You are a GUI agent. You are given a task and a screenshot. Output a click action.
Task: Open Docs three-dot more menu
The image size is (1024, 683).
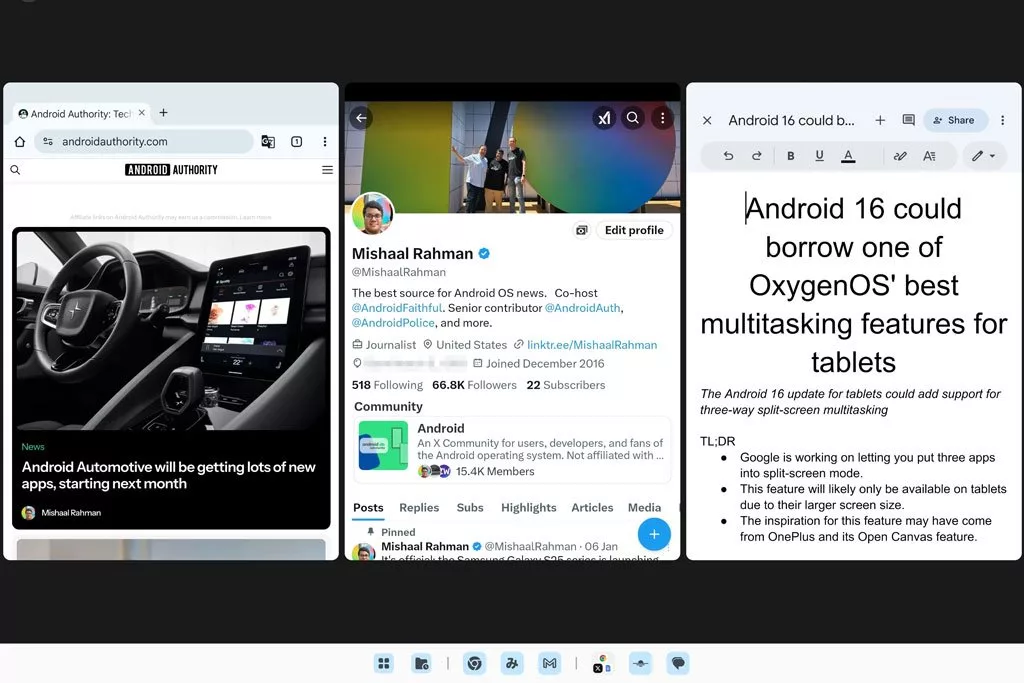pyautogui.click(x=1002, y=120)
